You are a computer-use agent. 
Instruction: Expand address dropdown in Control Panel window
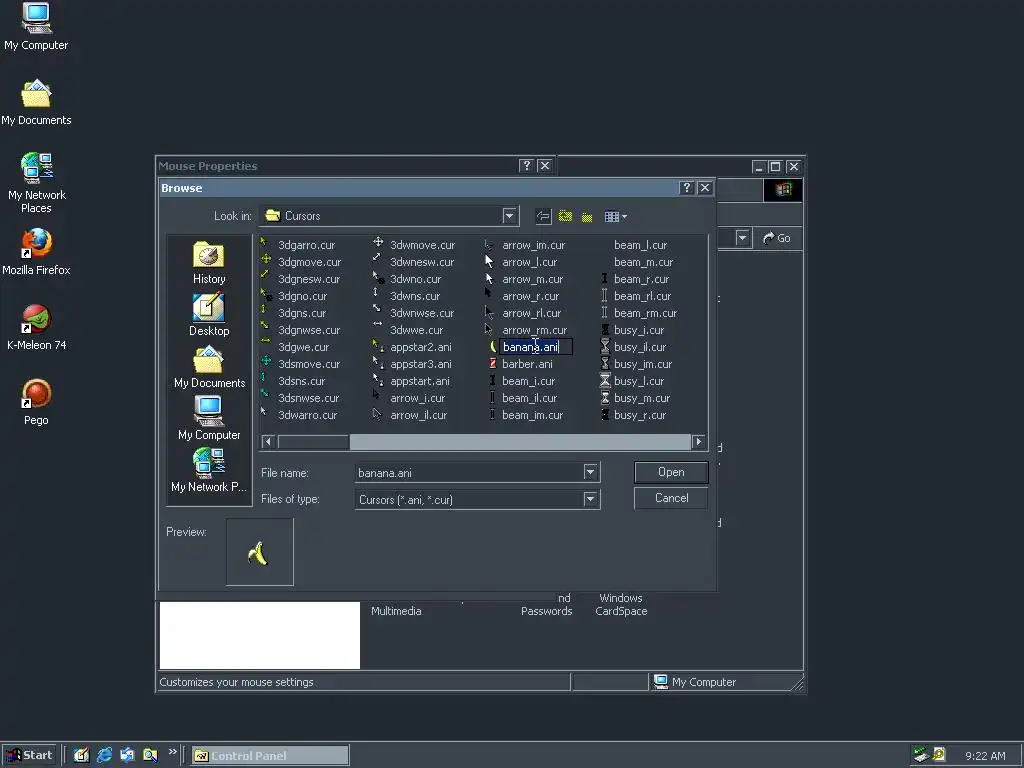coord(743,238)
